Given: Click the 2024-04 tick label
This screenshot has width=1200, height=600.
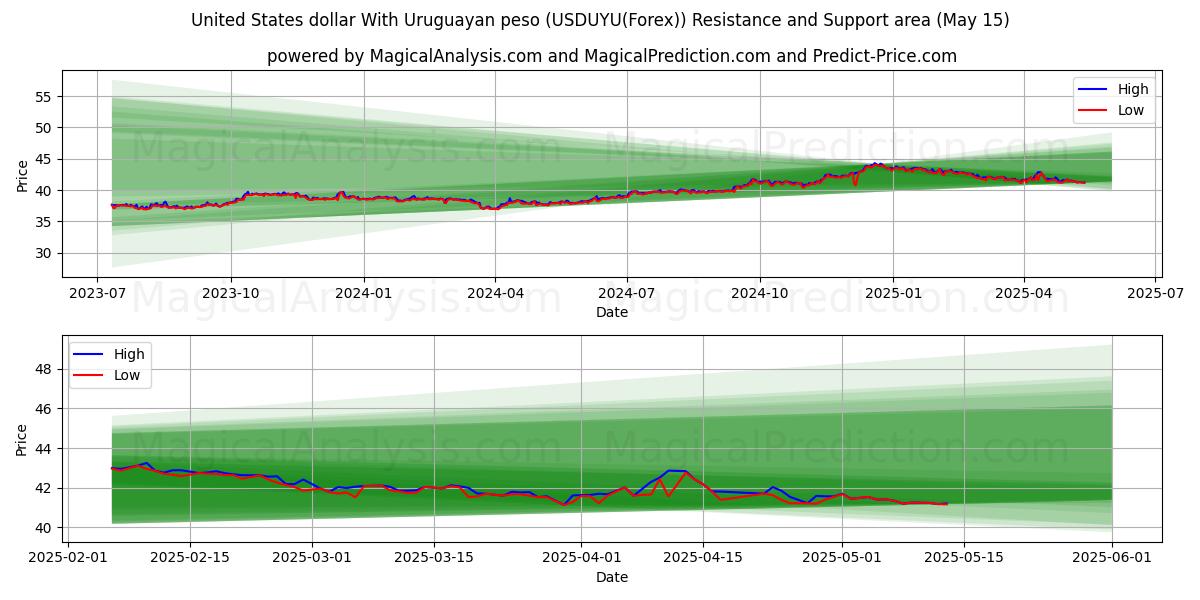Looking at the screenshot, I should 496,294.
